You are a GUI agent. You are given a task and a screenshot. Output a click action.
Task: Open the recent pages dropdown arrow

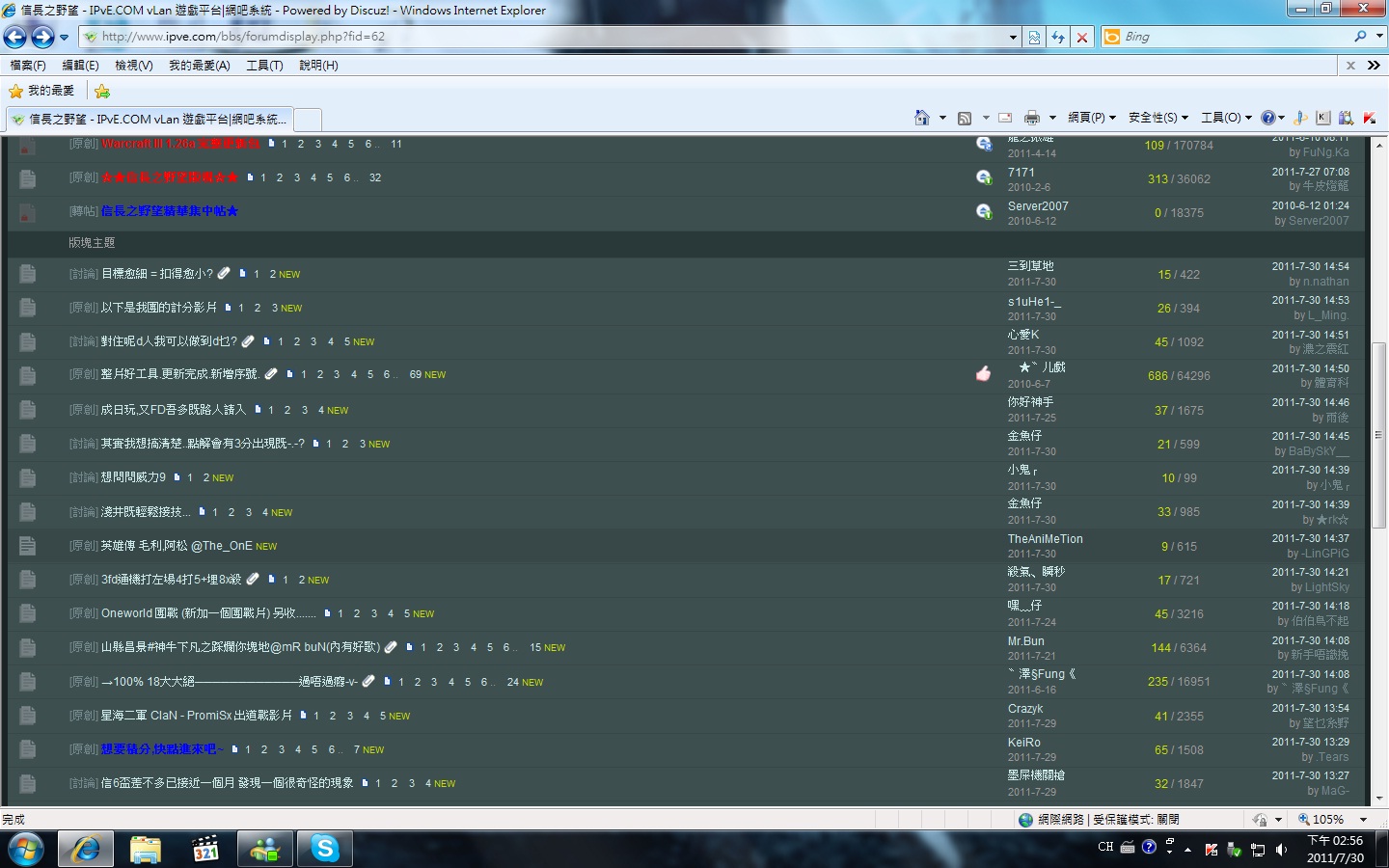pyautogui.click(x=64, y=38)
